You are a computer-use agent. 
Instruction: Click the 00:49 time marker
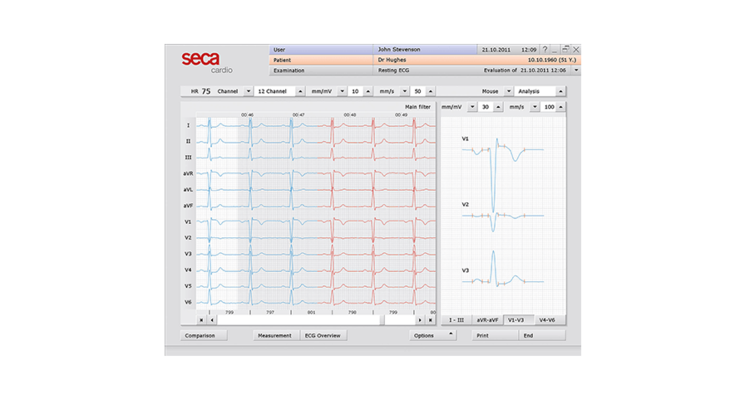401,115
